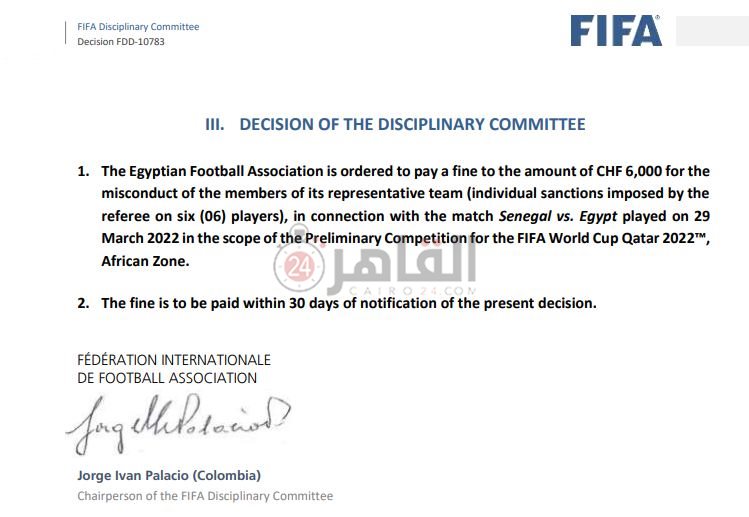
Task: Click the Roman numeral III in the heading
Action: [x=214, y=125]
